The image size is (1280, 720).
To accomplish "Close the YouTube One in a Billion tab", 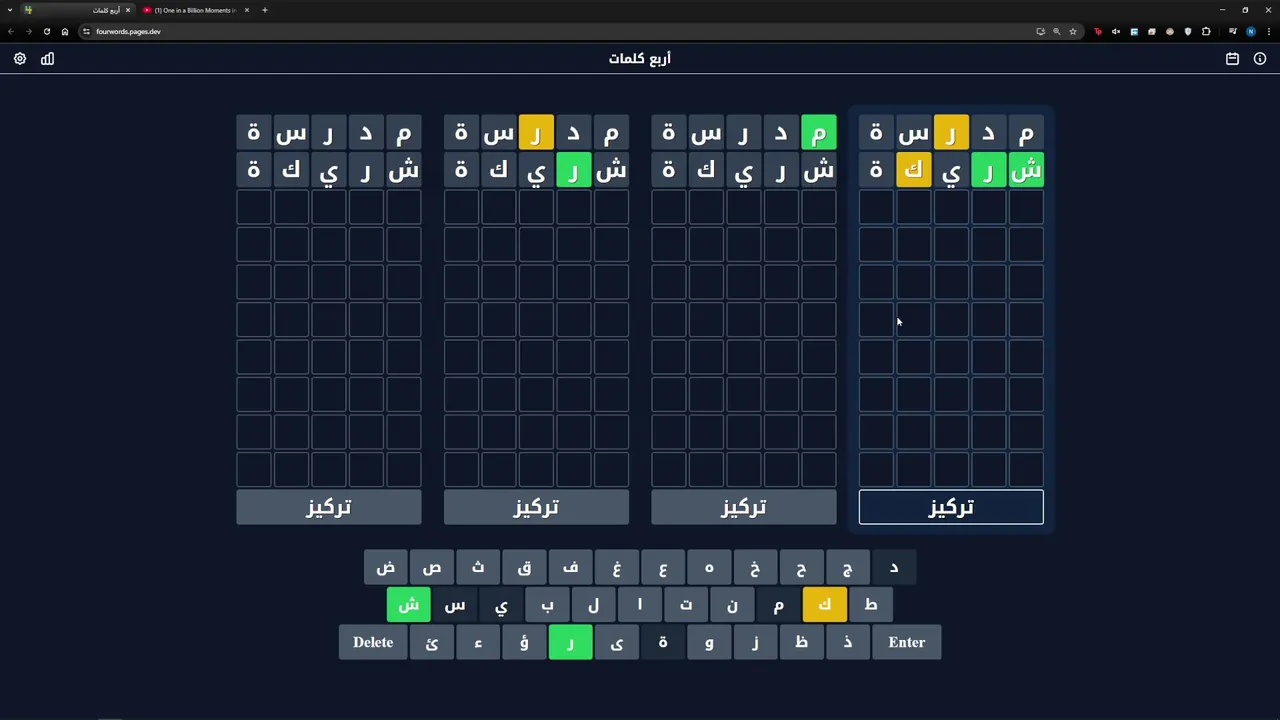I will (247, 10).
